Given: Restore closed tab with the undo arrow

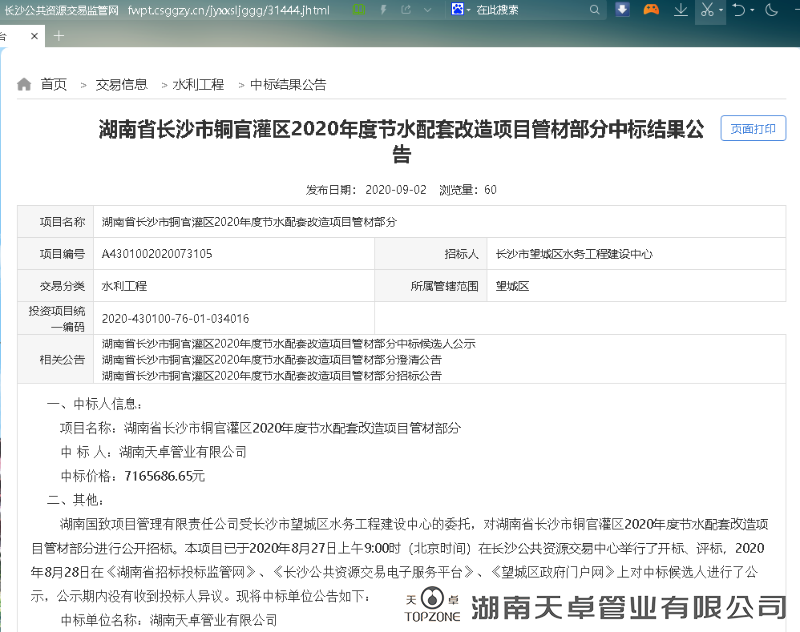Looking at the screenshot, I should 740,10.
